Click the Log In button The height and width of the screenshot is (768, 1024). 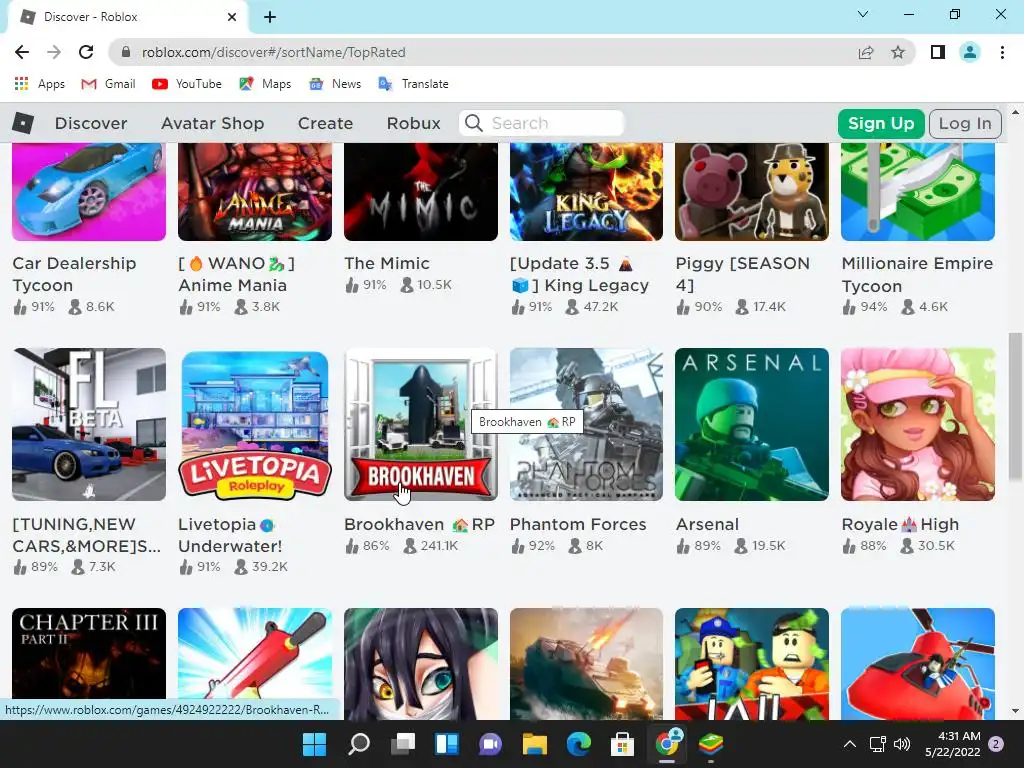(965, 123)
